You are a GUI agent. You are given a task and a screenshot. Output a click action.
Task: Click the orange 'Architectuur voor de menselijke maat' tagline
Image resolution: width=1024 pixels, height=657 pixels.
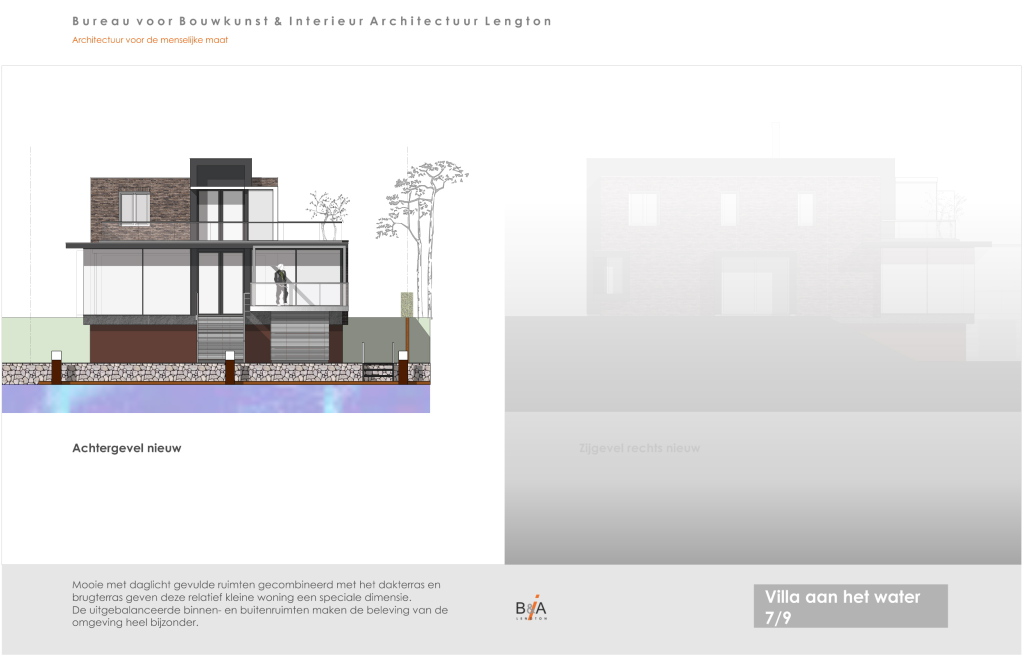(150, 40)
